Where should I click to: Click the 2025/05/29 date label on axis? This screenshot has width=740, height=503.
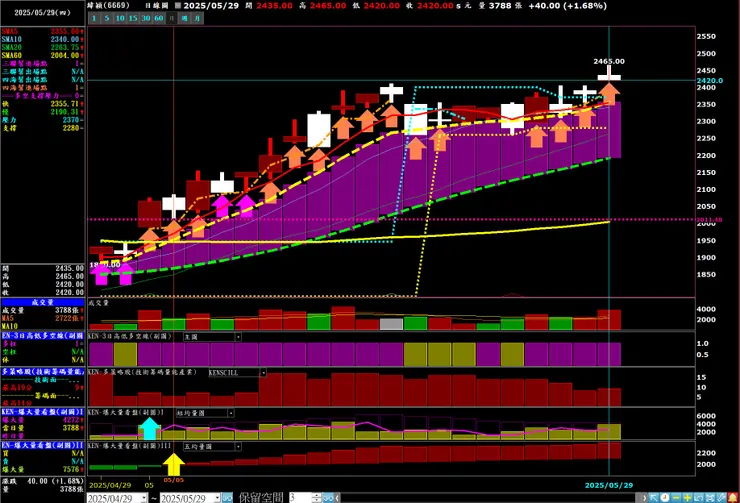pos(609,486)
